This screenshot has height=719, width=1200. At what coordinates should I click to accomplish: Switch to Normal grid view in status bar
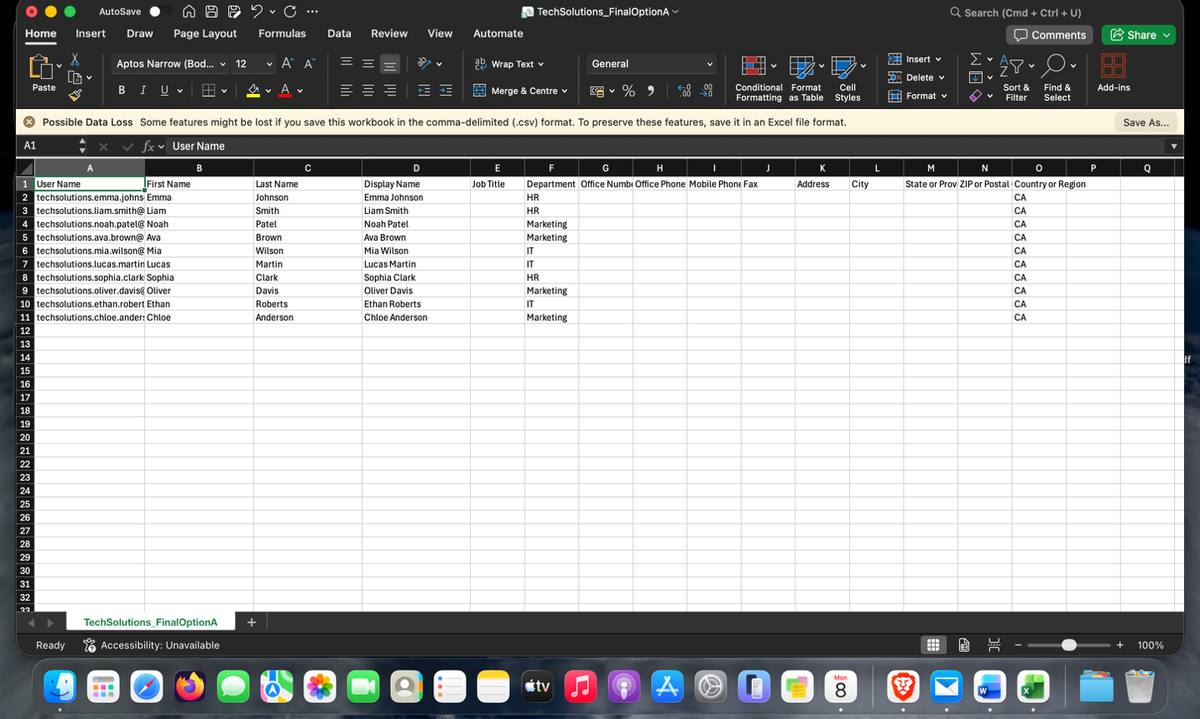(x=931, y=645)
